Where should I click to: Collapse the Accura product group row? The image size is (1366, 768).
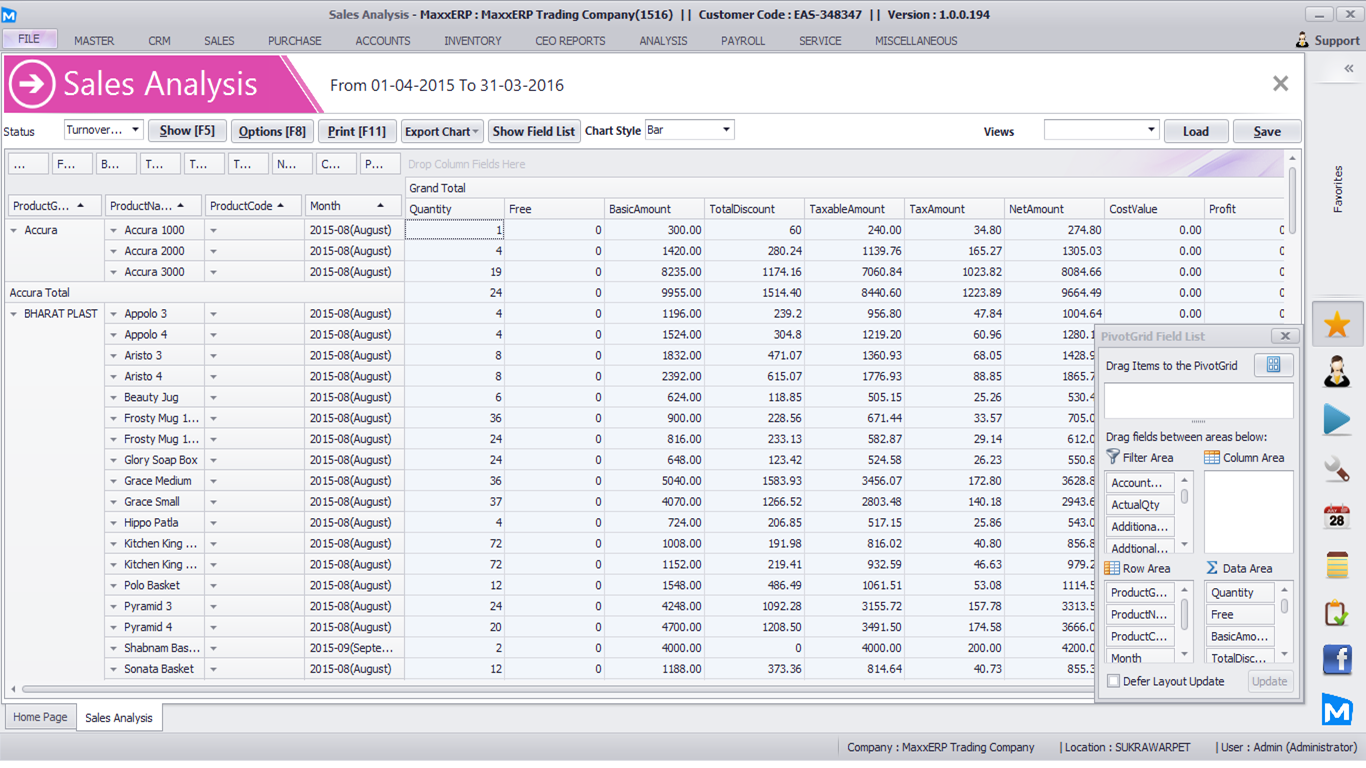[14, 231]
